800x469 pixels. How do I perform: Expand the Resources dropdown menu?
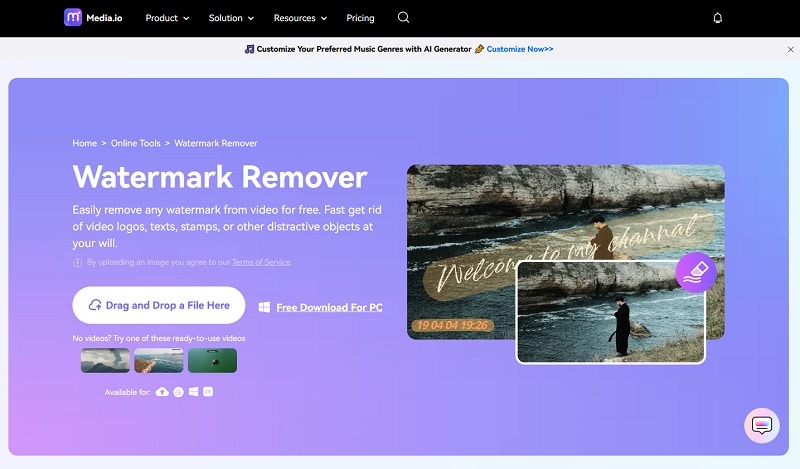pos(300,18)
